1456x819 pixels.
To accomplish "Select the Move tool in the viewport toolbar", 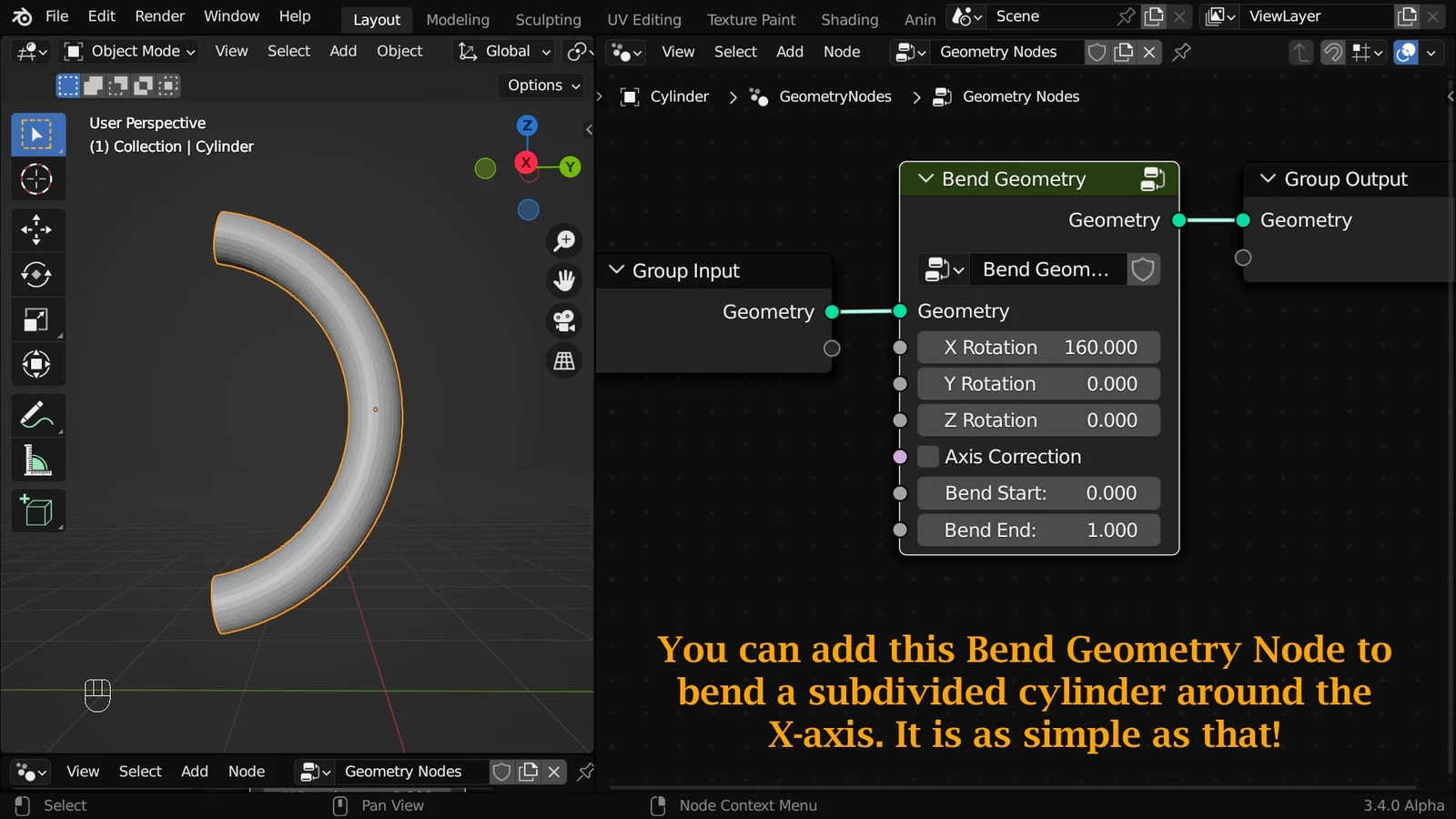I will tap(37, 229).
